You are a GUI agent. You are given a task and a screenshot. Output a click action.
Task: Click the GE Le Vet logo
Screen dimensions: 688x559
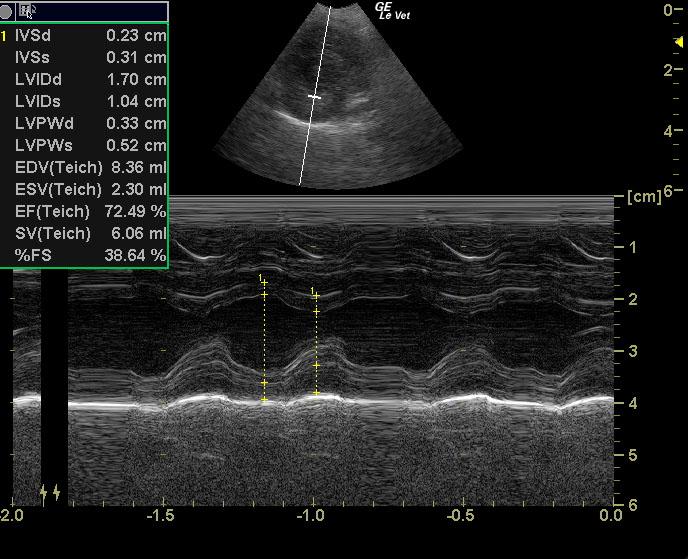[x=393, y=11]
